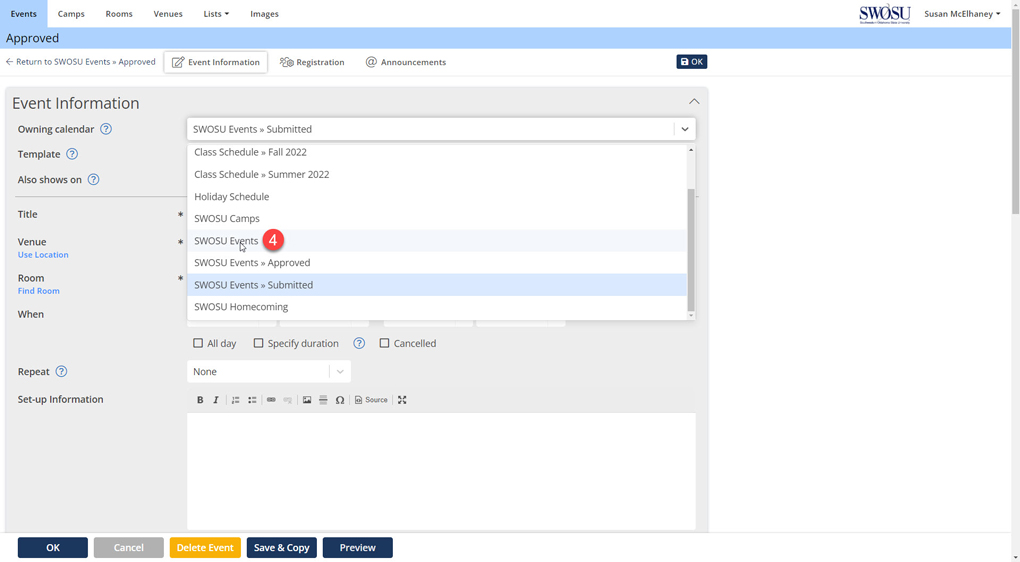The width and height of the screenshot is (1020, 562).
Task: Click the Cancel button
Action: tap(129, 548)
